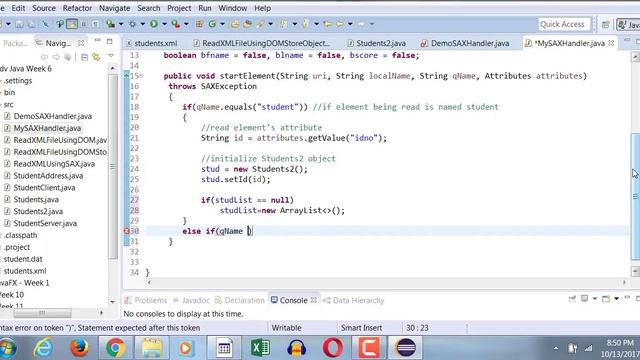The width and height of the screenshot is (640, 360).
Task: Open the Search menu
Action: pyautogui.click(x=149, y=8)
